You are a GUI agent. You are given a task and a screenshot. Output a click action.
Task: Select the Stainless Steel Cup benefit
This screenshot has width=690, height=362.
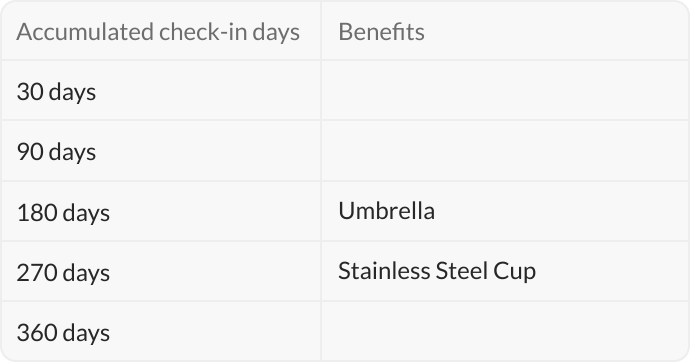tap(437, 271)
